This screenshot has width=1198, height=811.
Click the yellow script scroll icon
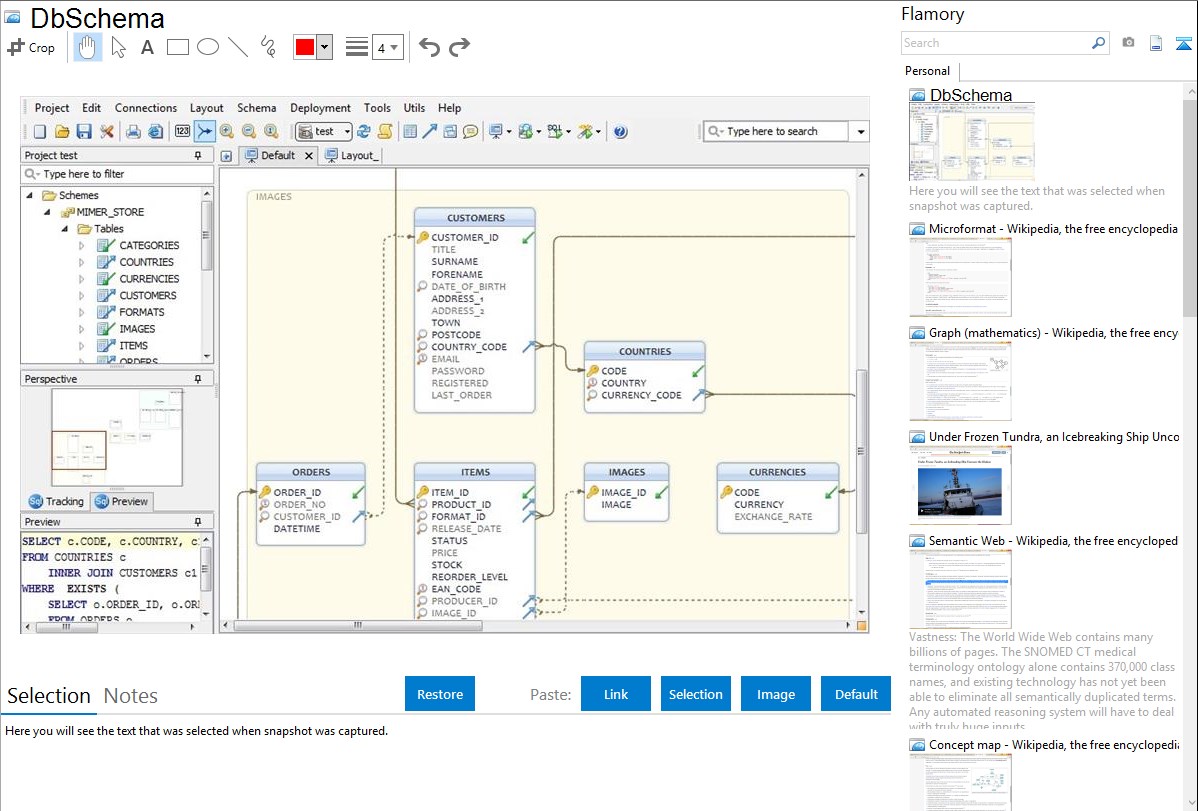click(386, 131)
